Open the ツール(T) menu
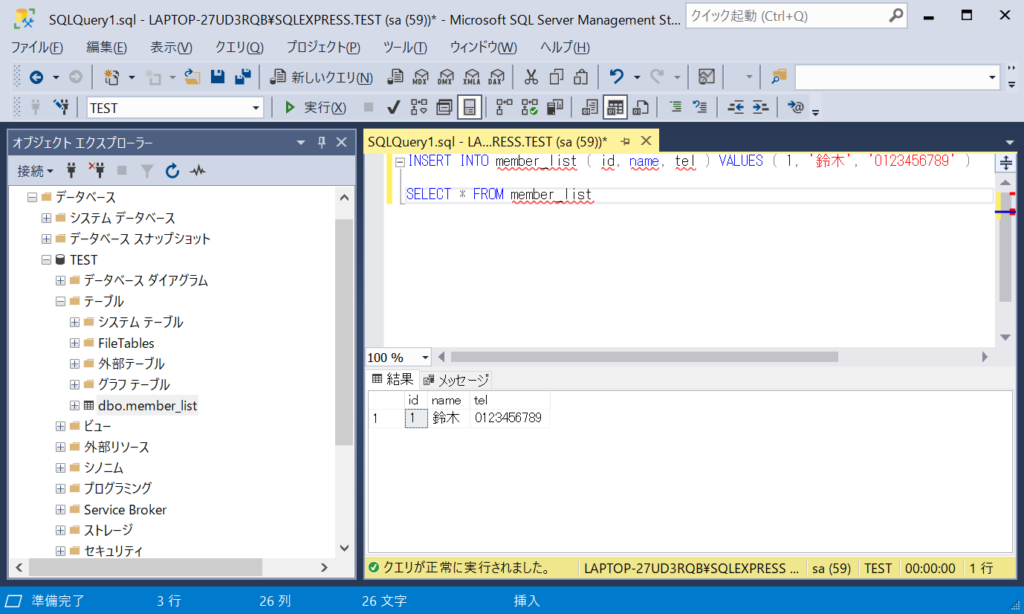Viewport: 1024px width, 614px height. point(405,47)
